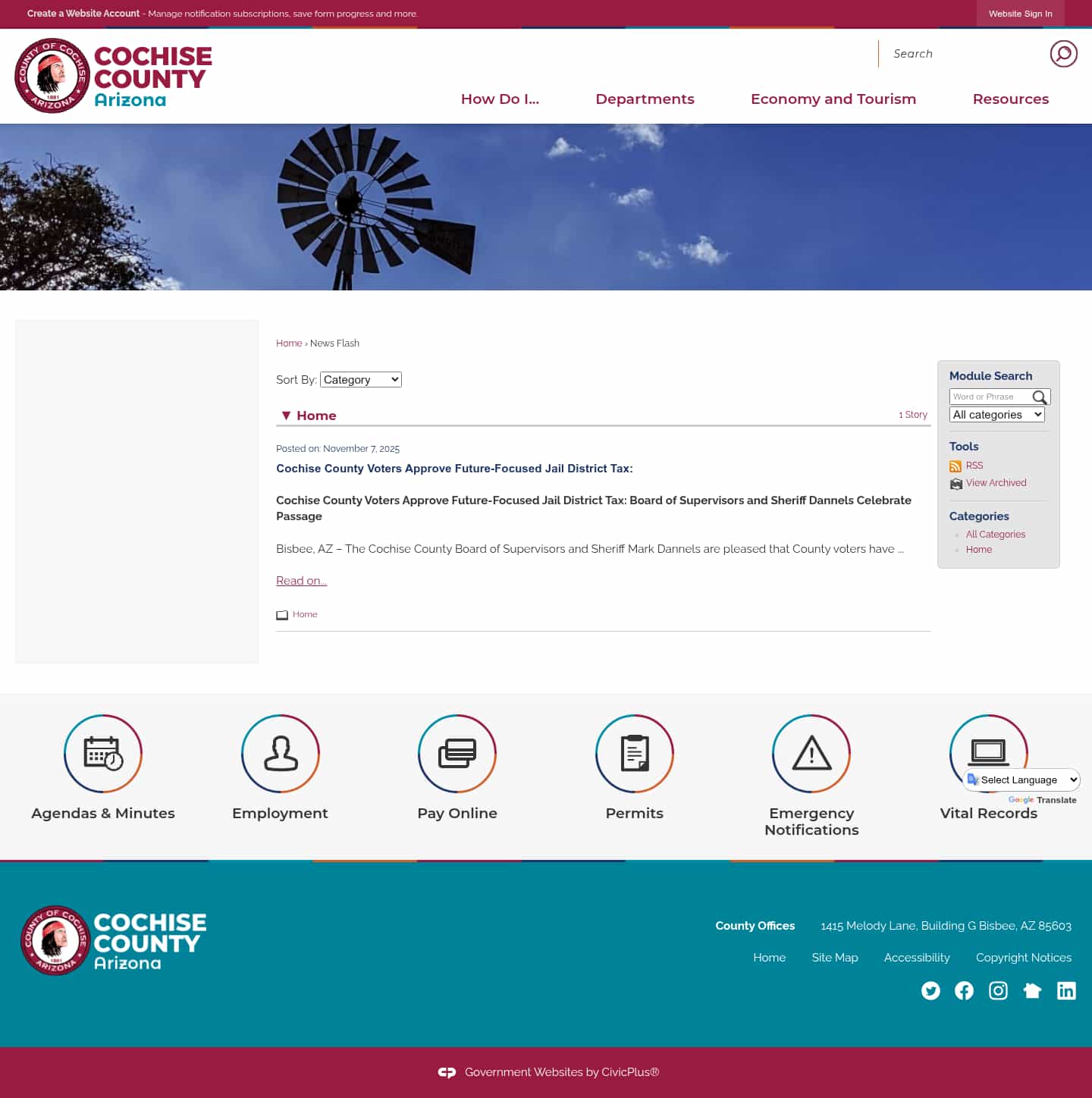1092x1098 pixels.
Task: Click the View Archived news icon
Action: pos(955,483)
